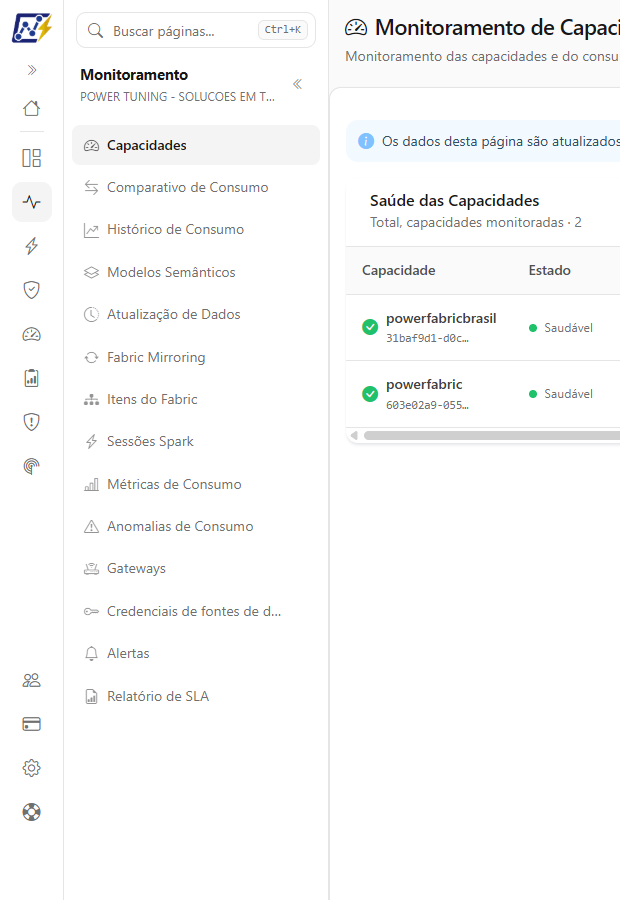The height and width of the screenshot is (900, 620).
Task: Go to Itens do Fabric
Action: 196,399
